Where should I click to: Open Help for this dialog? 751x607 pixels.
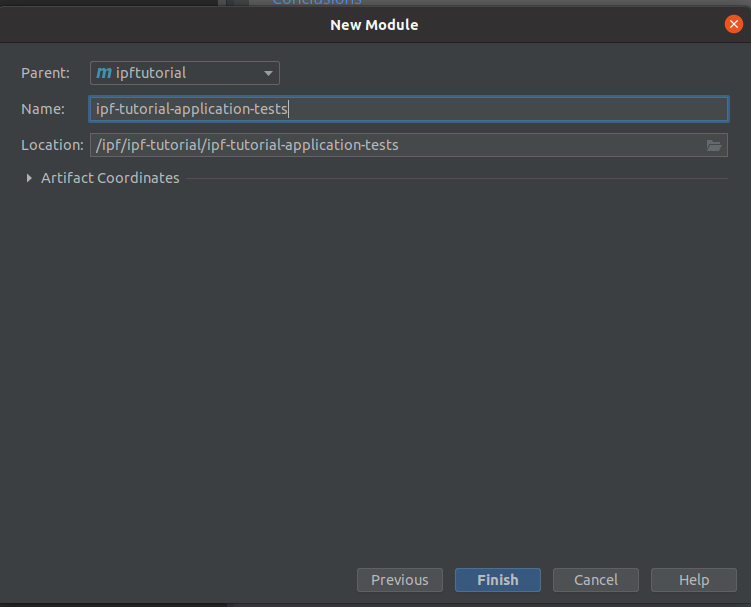693,580
